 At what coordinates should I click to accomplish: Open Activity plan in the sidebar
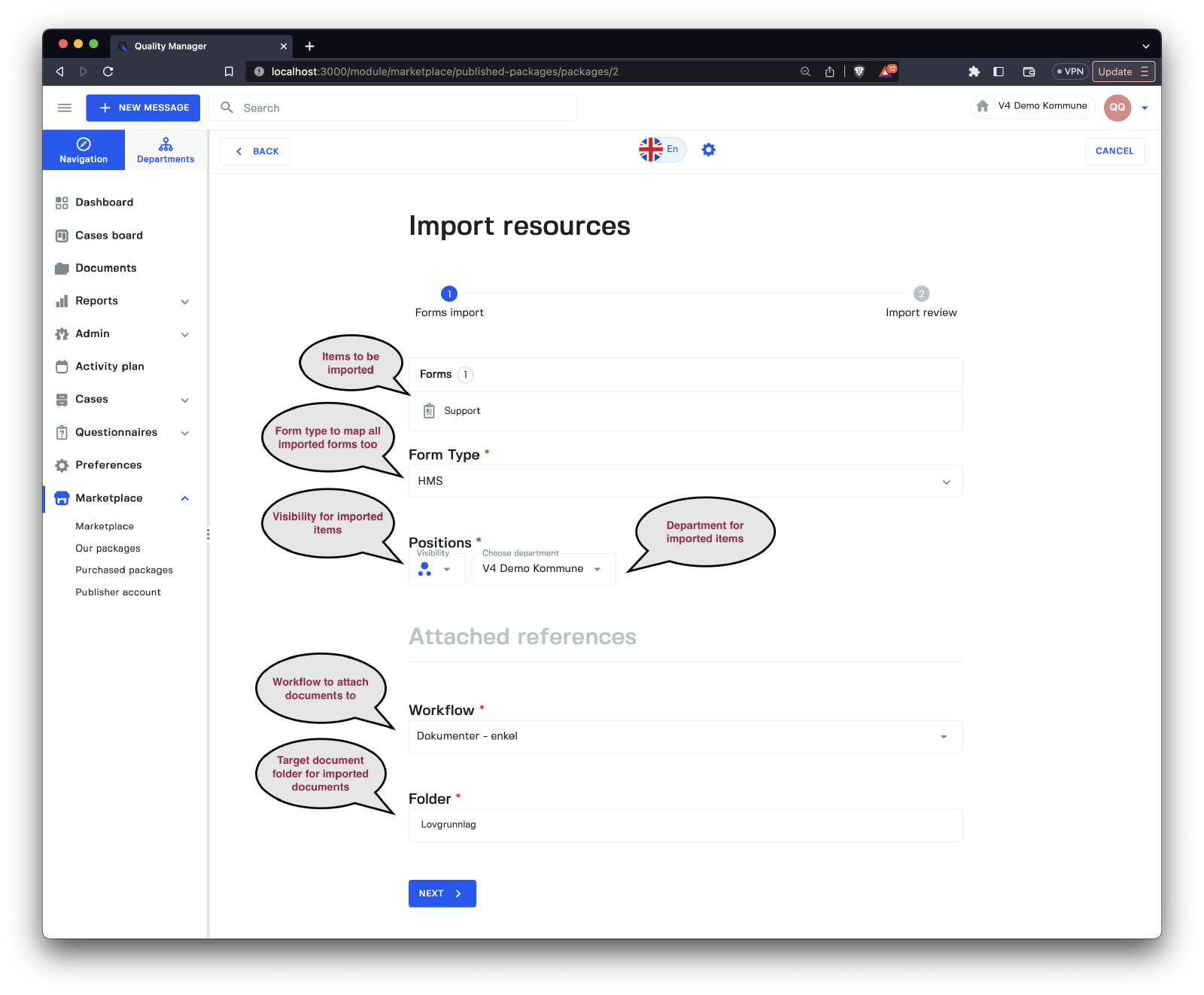pos(109,367)
